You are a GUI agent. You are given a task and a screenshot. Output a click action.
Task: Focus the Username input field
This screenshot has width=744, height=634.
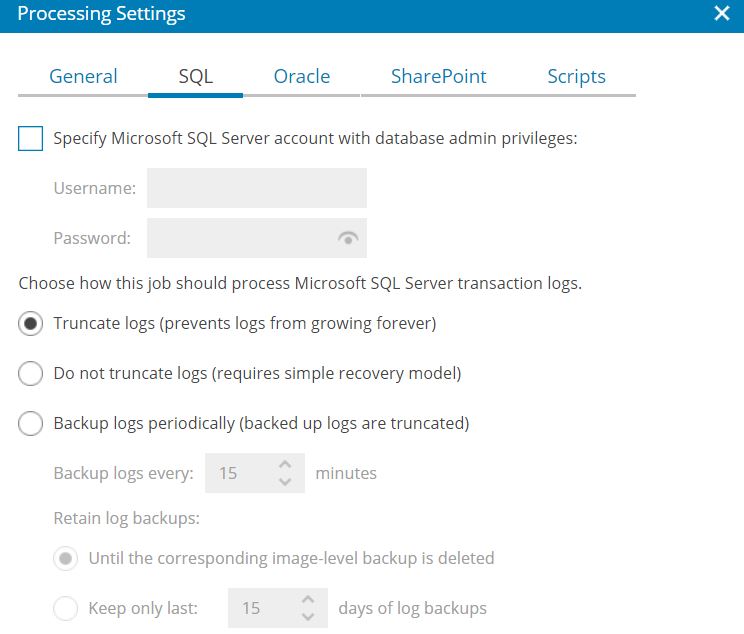click(x=257, y=188)
